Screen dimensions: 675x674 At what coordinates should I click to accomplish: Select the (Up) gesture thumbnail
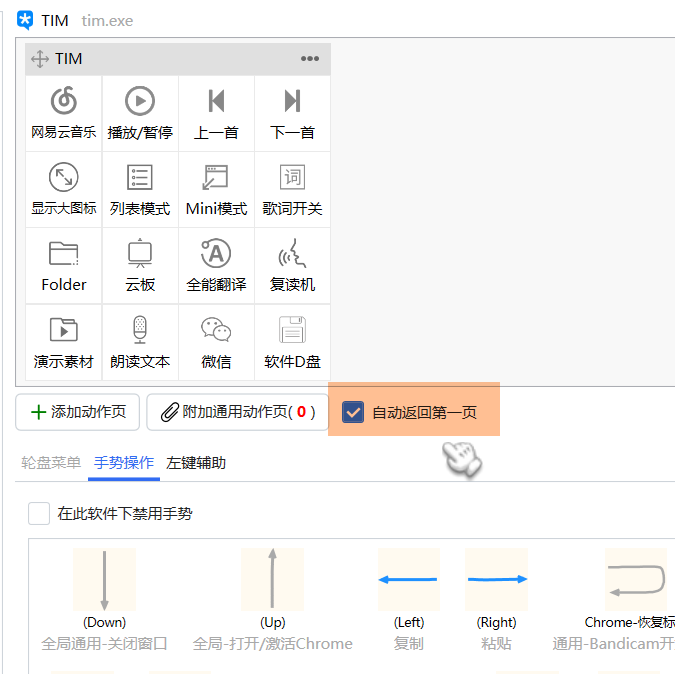coord(272,579)
